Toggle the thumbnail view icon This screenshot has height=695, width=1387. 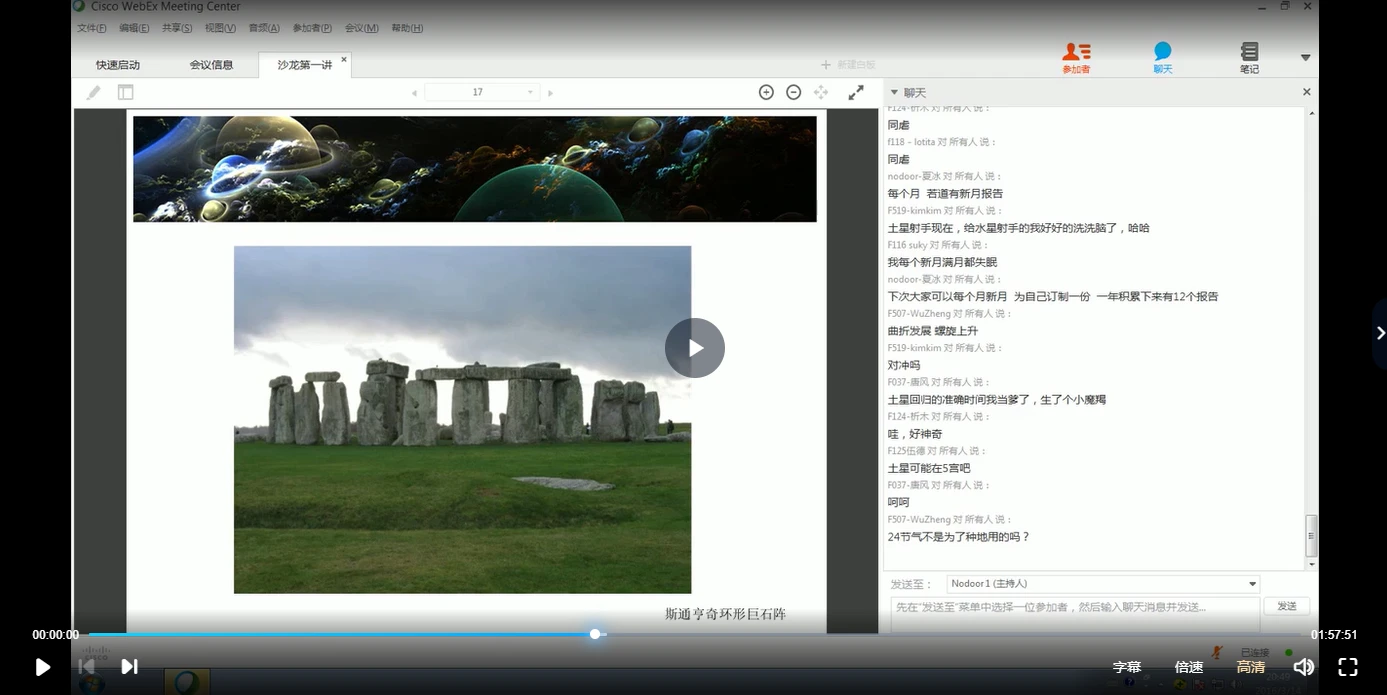tap(125, 92)
